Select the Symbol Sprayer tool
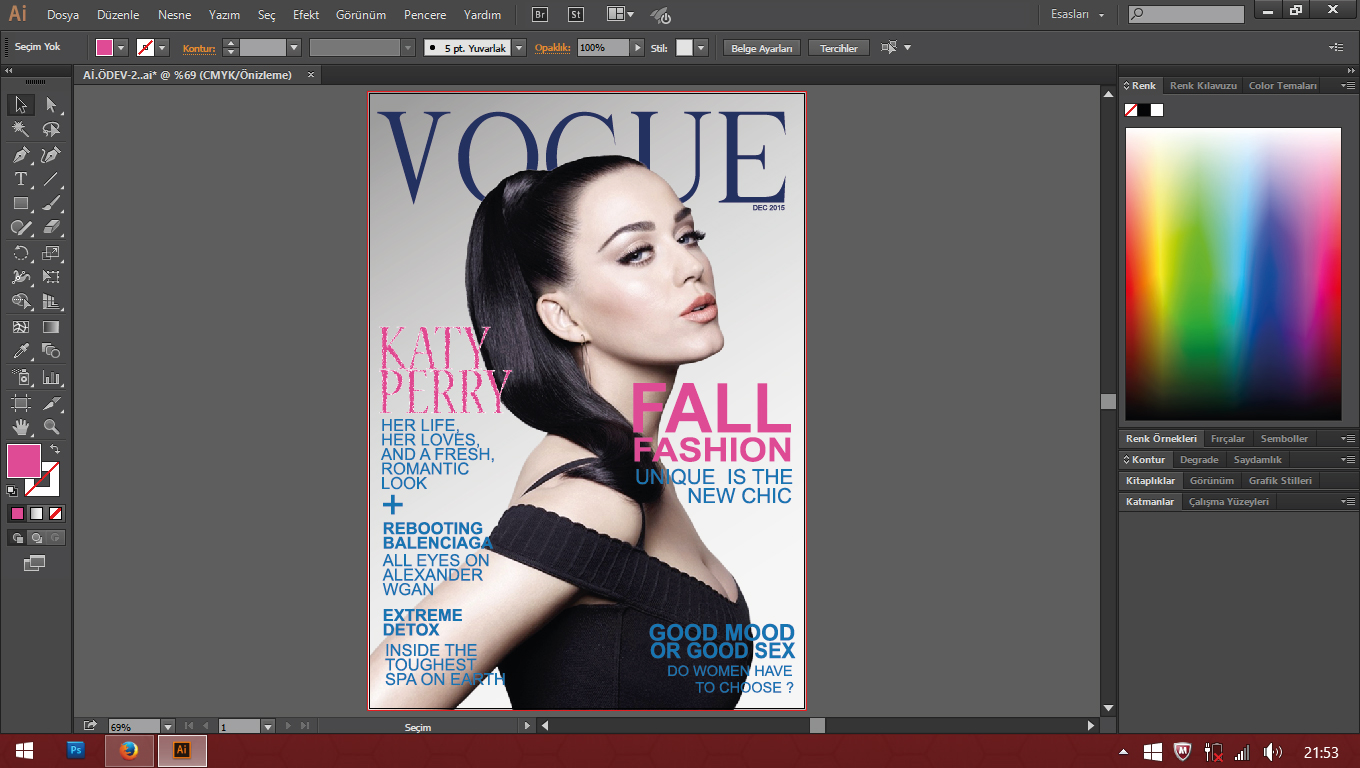Screen dimensions: 1360x768 coord(20,377)
